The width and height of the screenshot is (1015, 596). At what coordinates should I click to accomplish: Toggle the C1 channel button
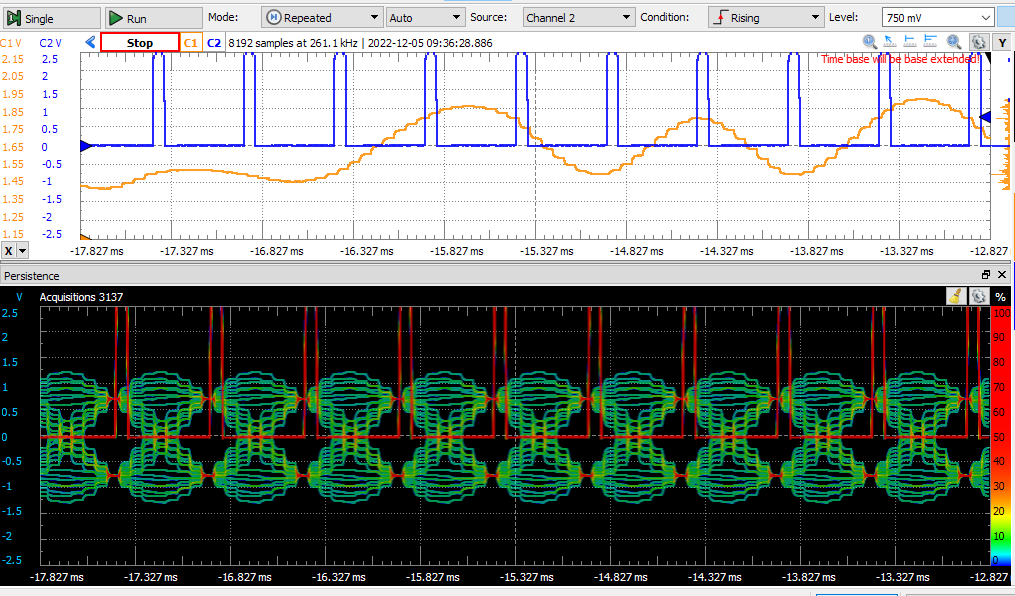tap(190, 43)
